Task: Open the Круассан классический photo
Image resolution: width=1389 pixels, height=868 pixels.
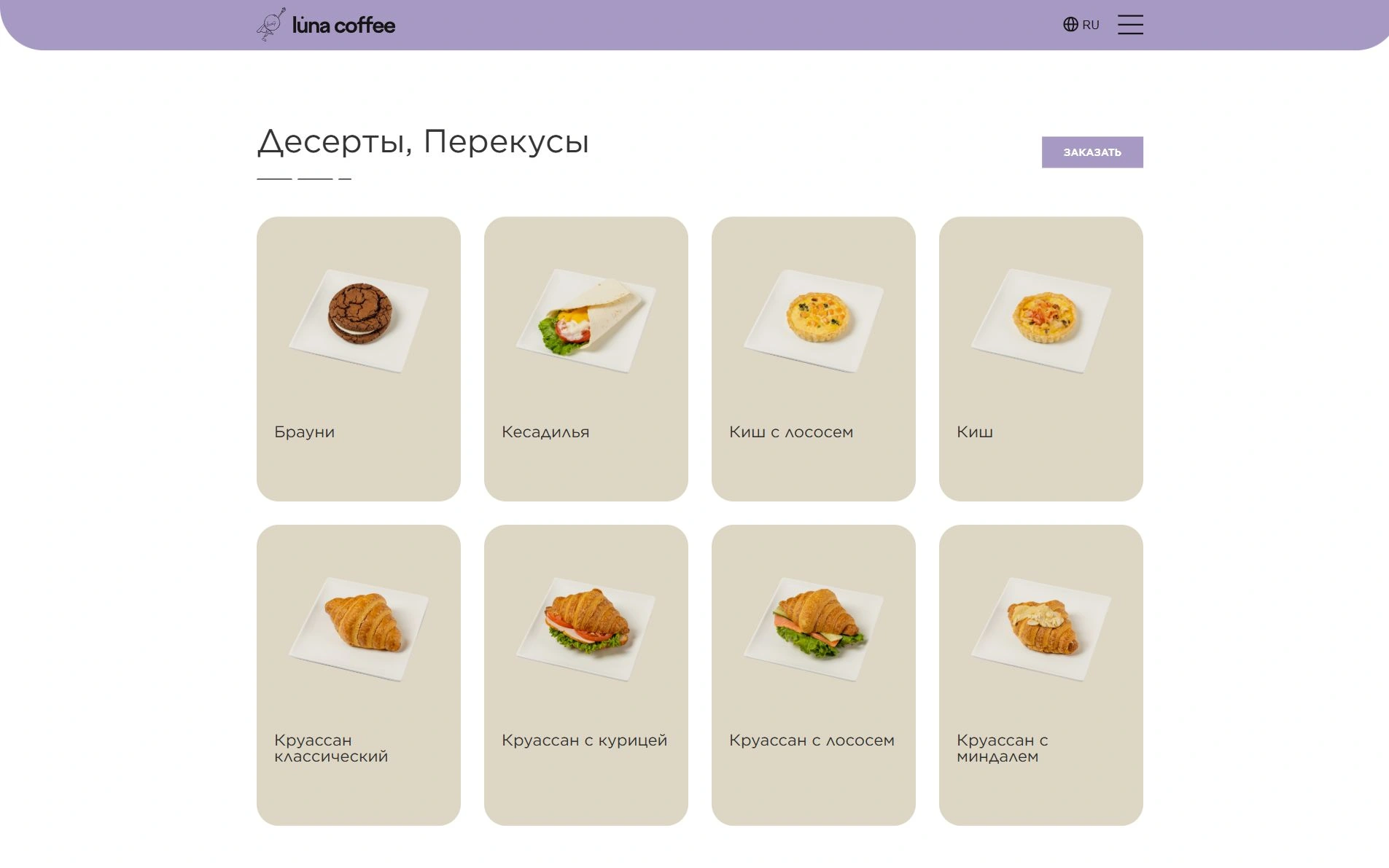Action: tap(359, 629)
